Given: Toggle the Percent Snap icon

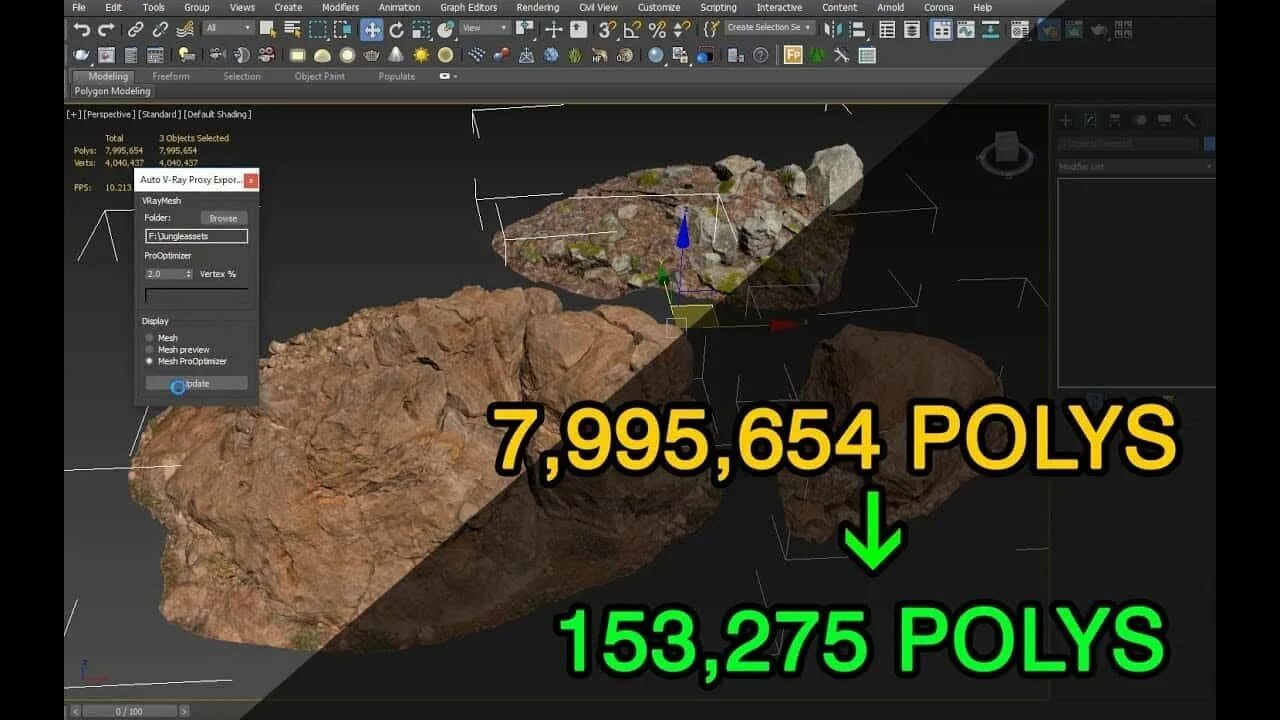Looking at the screenshot, I should pos(657,30).
